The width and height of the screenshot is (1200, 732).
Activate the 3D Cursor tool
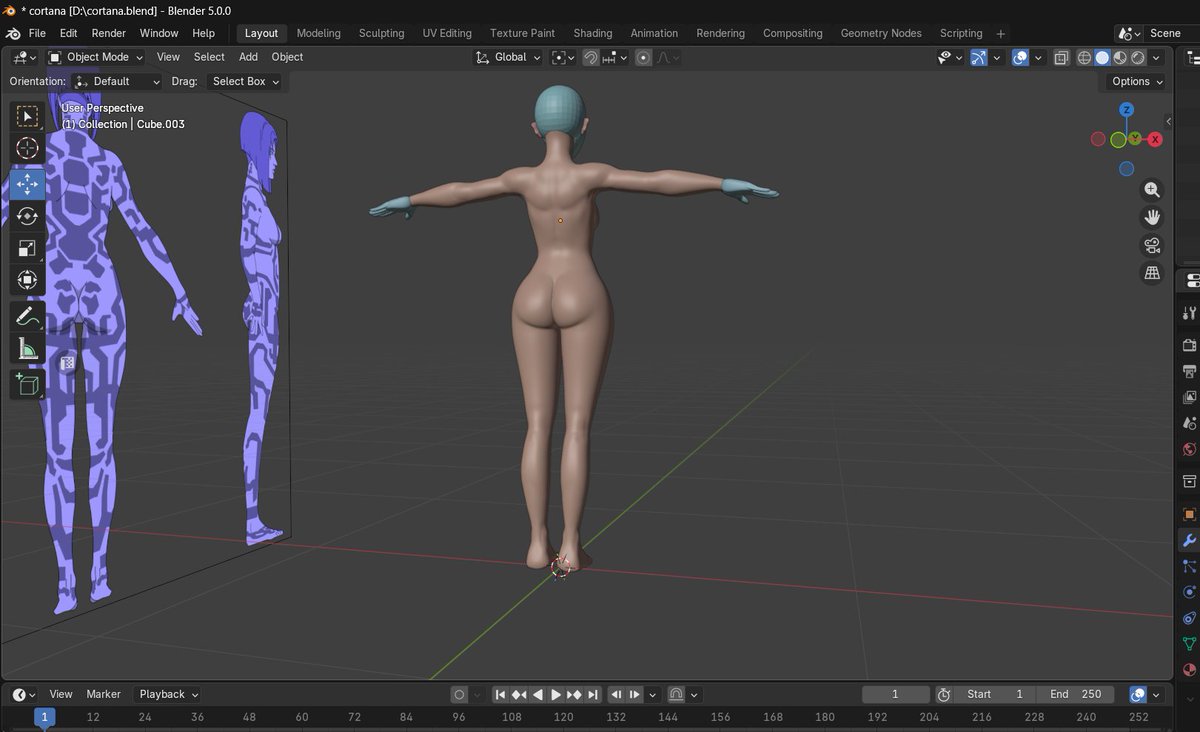pyautogui.click(x=28, y=149)
